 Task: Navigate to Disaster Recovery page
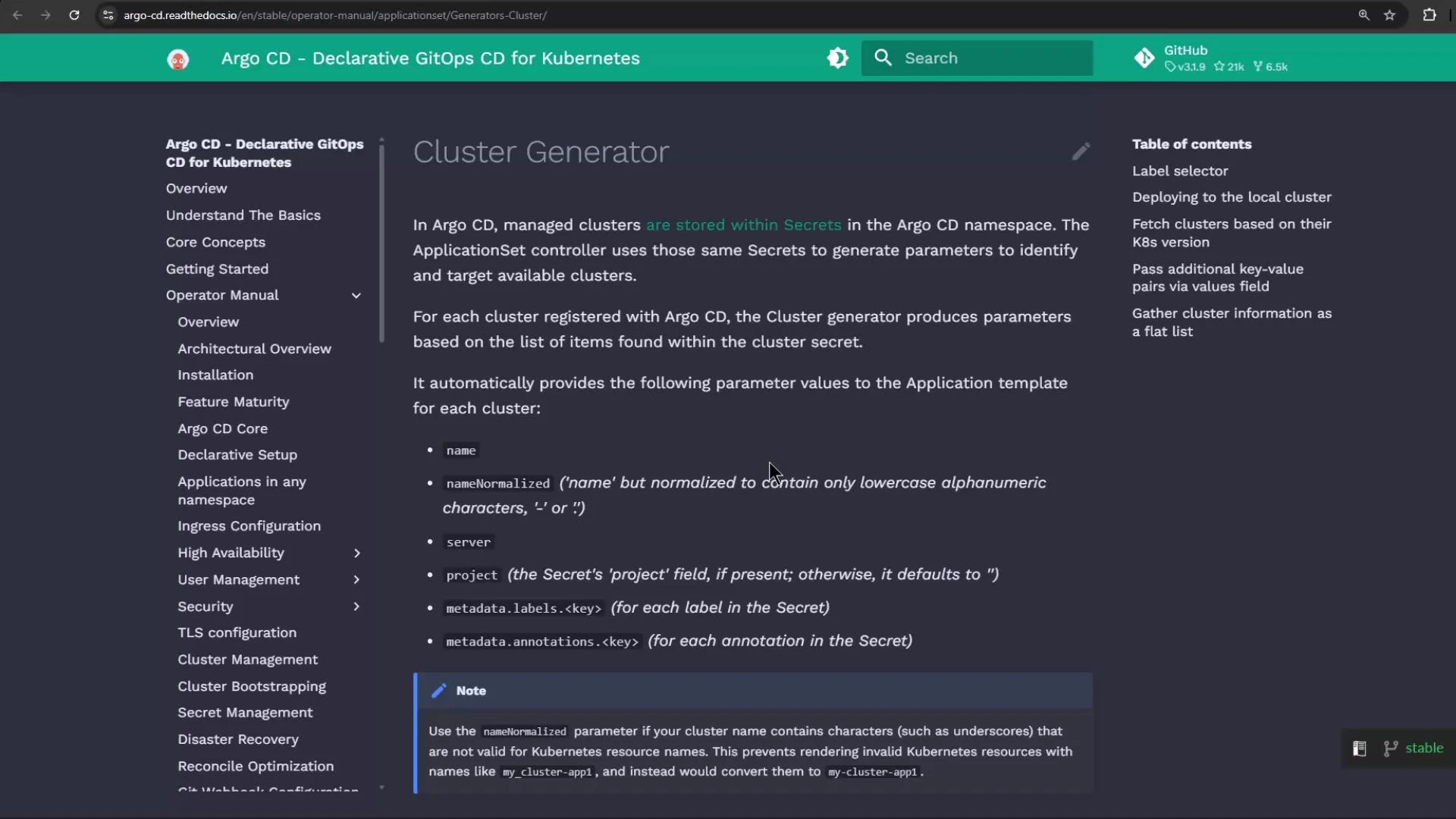pyautogui.click(x=238, y=739)
